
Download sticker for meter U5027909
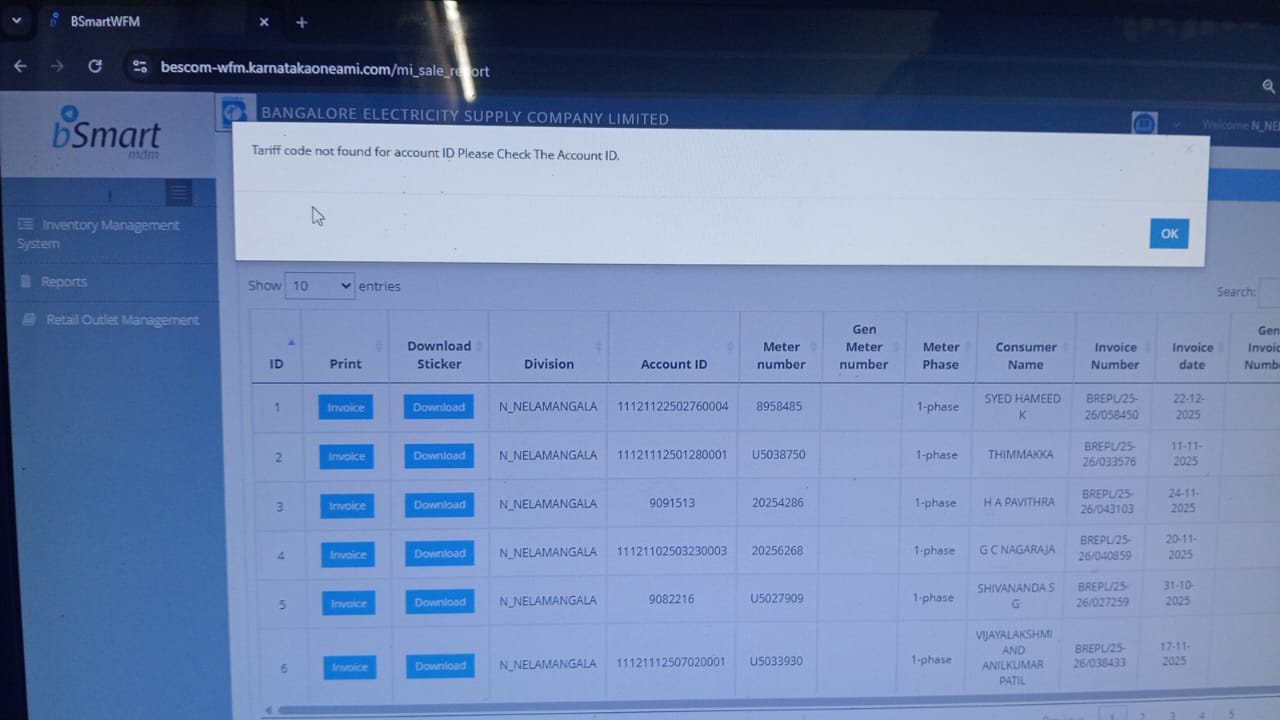(440, 602)
